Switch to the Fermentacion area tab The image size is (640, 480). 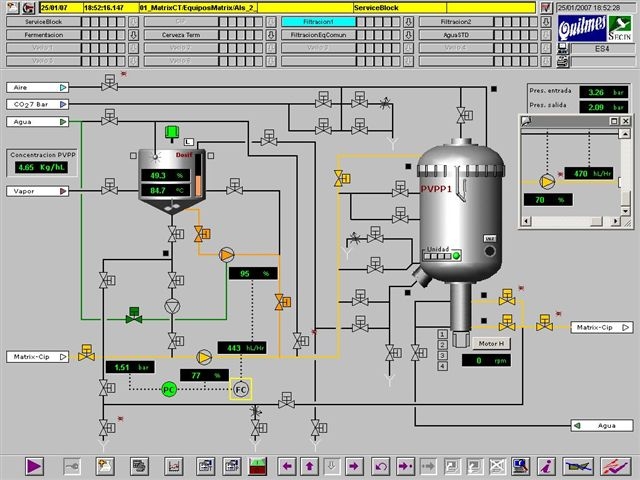(44, 35)
